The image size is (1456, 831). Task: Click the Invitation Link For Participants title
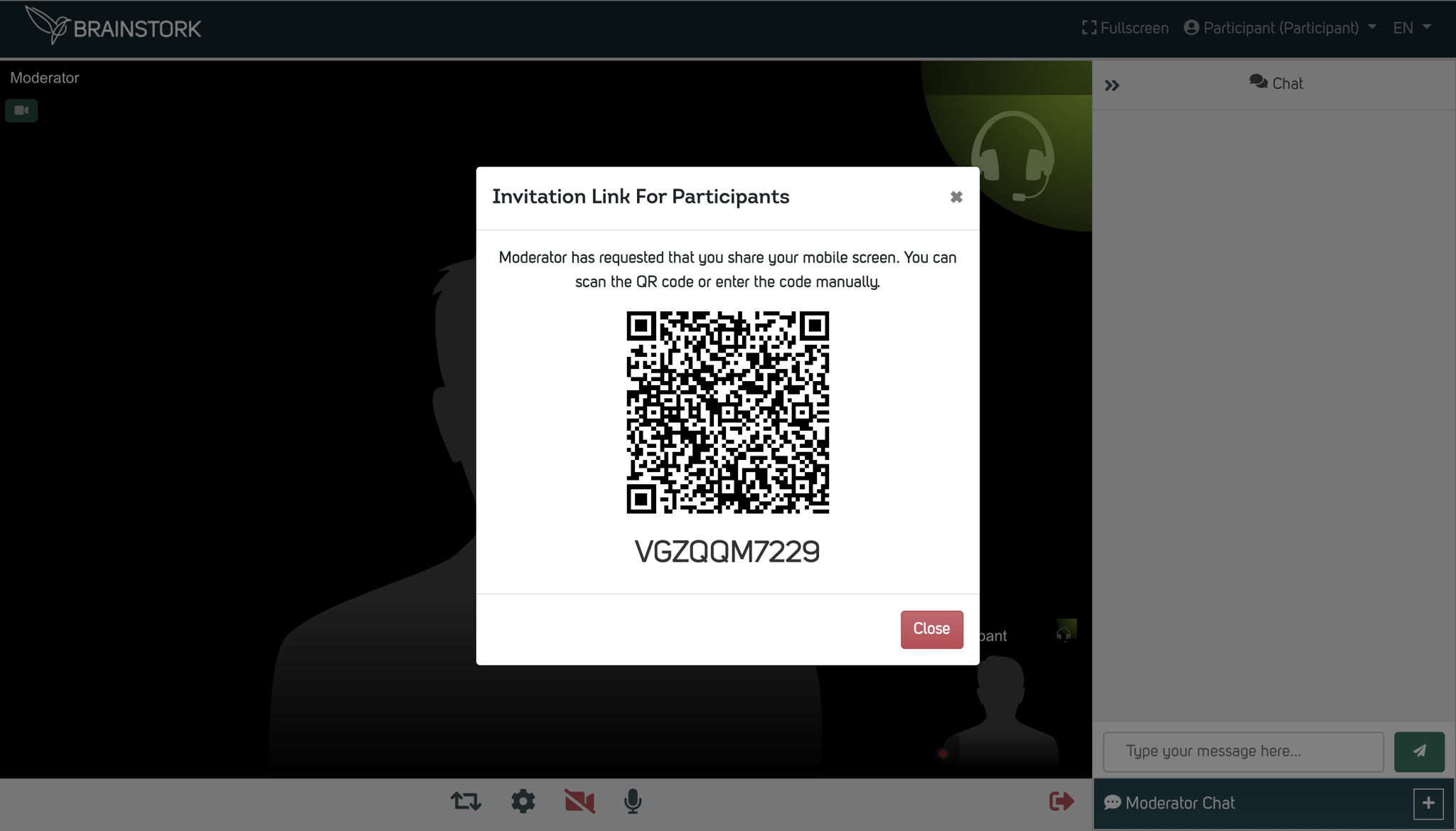point(641,197)
